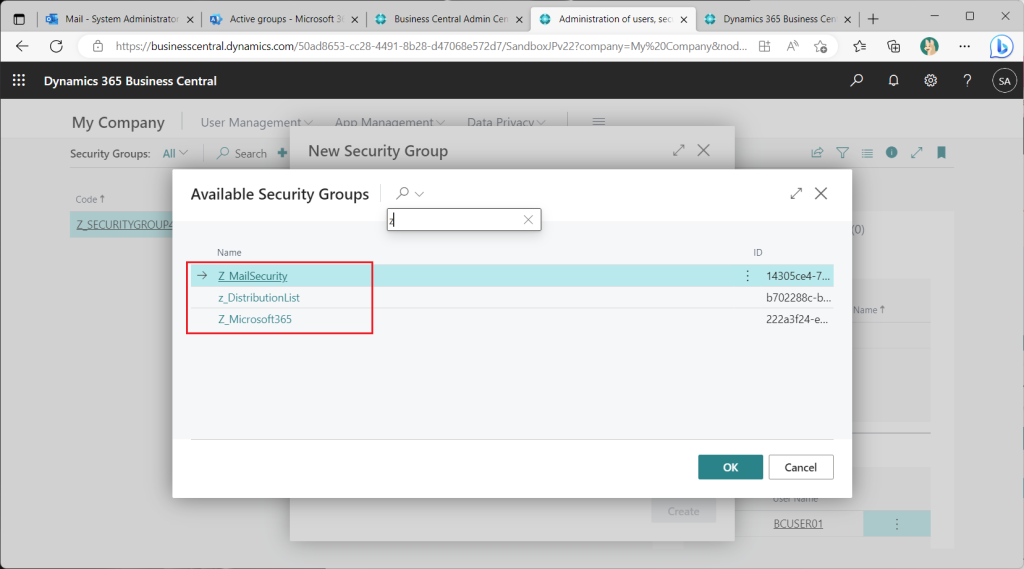
Task: Open a new browser tab
Action: [873, 19]
